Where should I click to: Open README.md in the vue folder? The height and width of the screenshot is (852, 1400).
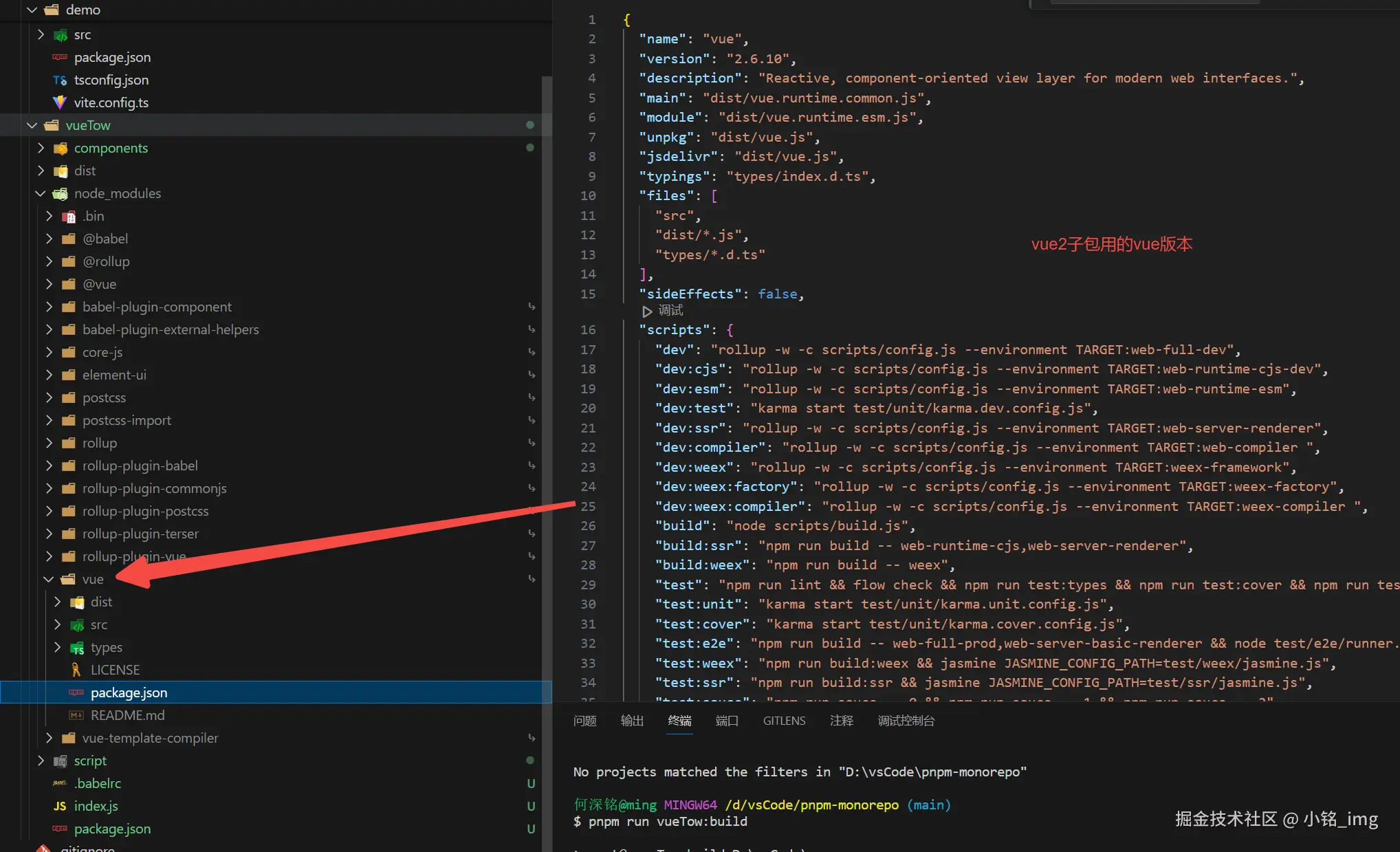[127, 715]
